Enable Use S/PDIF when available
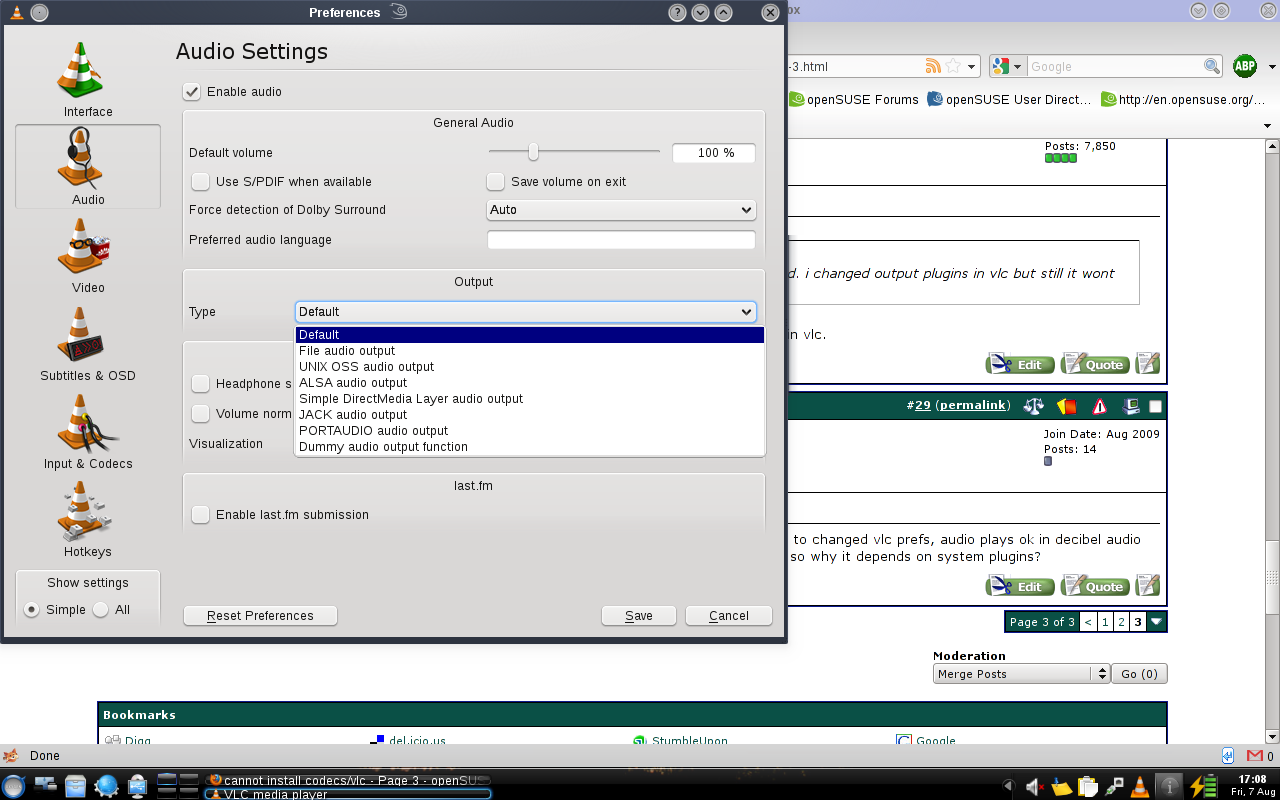This screenshot has width=1280, height=800. click(201, 181)
